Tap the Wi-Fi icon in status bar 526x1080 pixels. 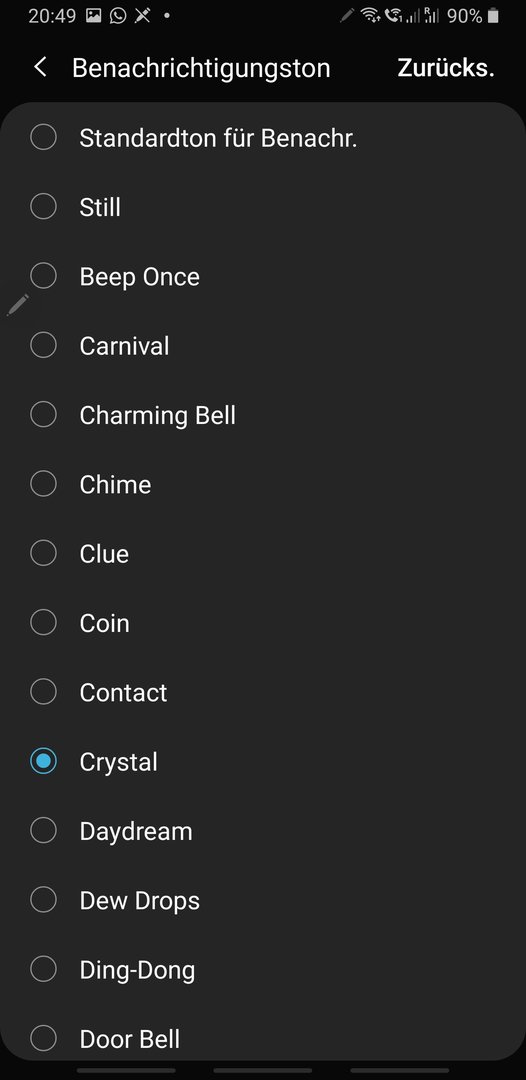[x=370, y=15]
